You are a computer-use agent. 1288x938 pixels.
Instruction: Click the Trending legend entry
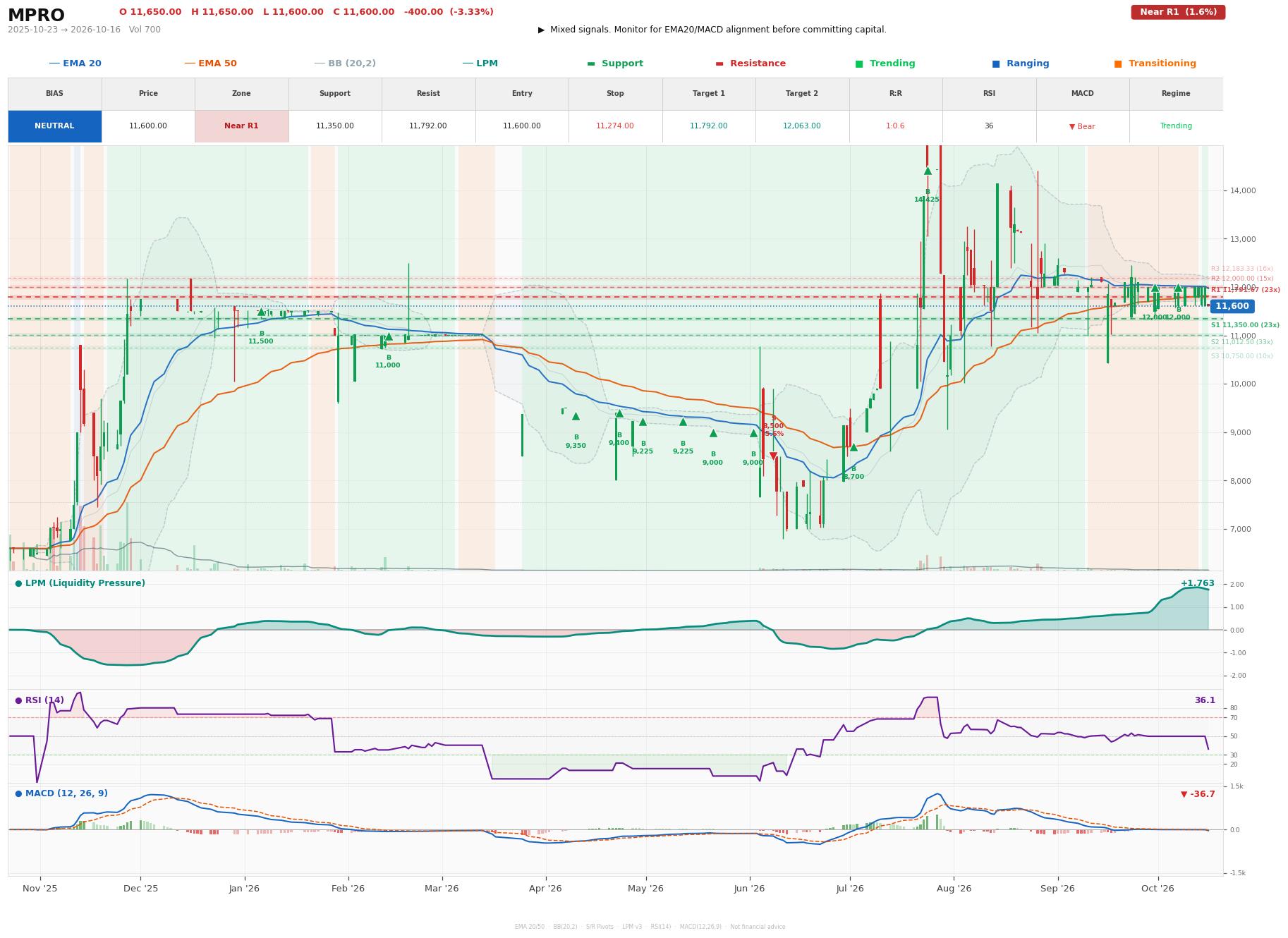(x=885, y=63)
